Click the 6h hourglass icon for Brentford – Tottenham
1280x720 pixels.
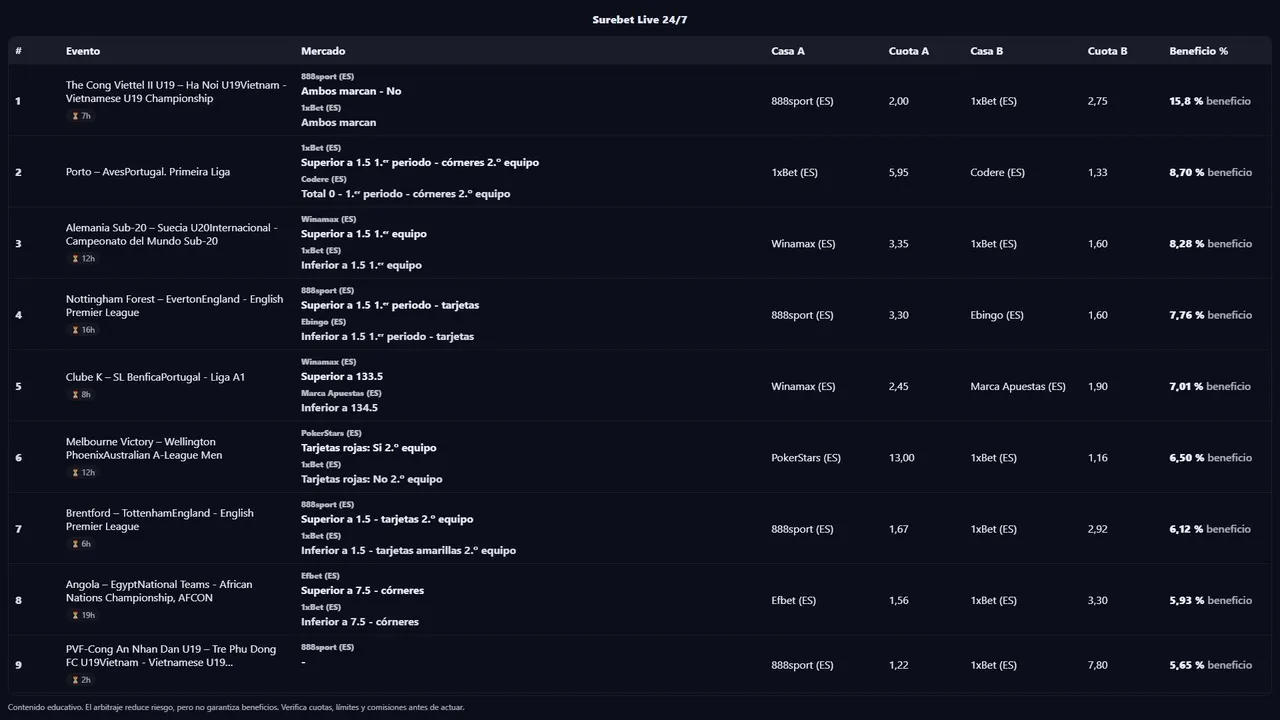click(75, 544)
